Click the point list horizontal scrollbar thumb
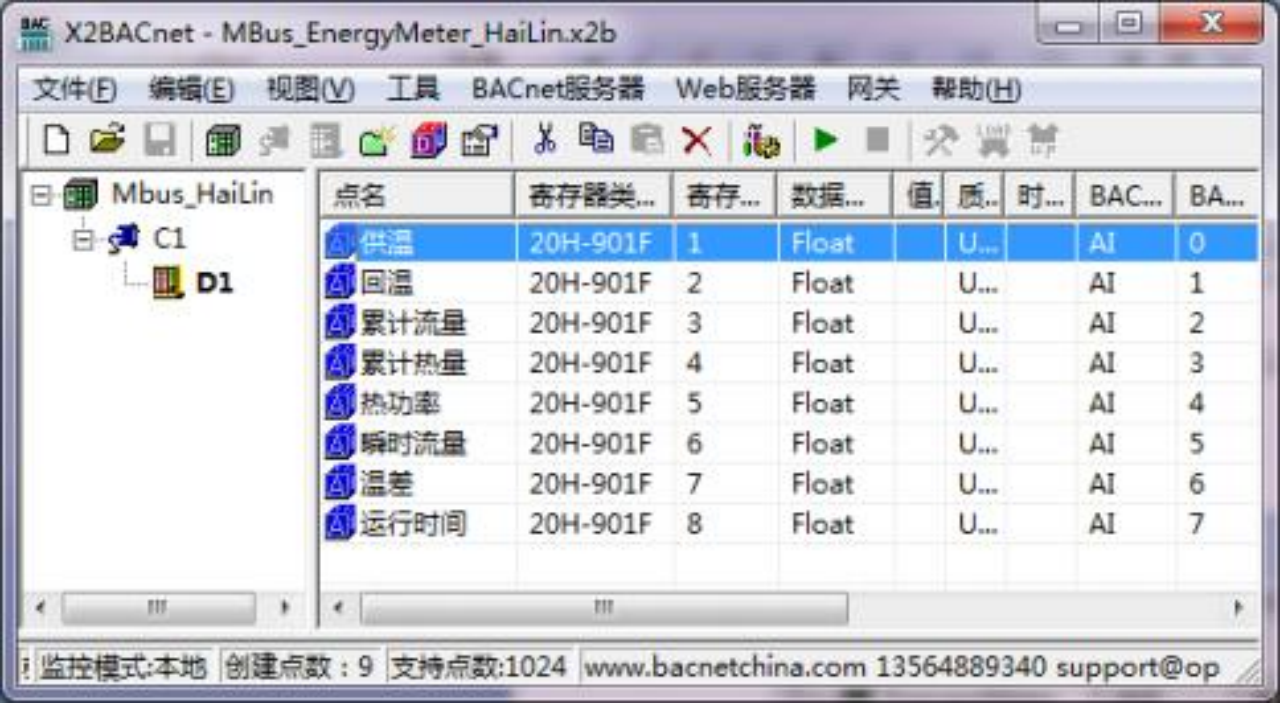Screen dimensions: 1280x703 (603, 607)
